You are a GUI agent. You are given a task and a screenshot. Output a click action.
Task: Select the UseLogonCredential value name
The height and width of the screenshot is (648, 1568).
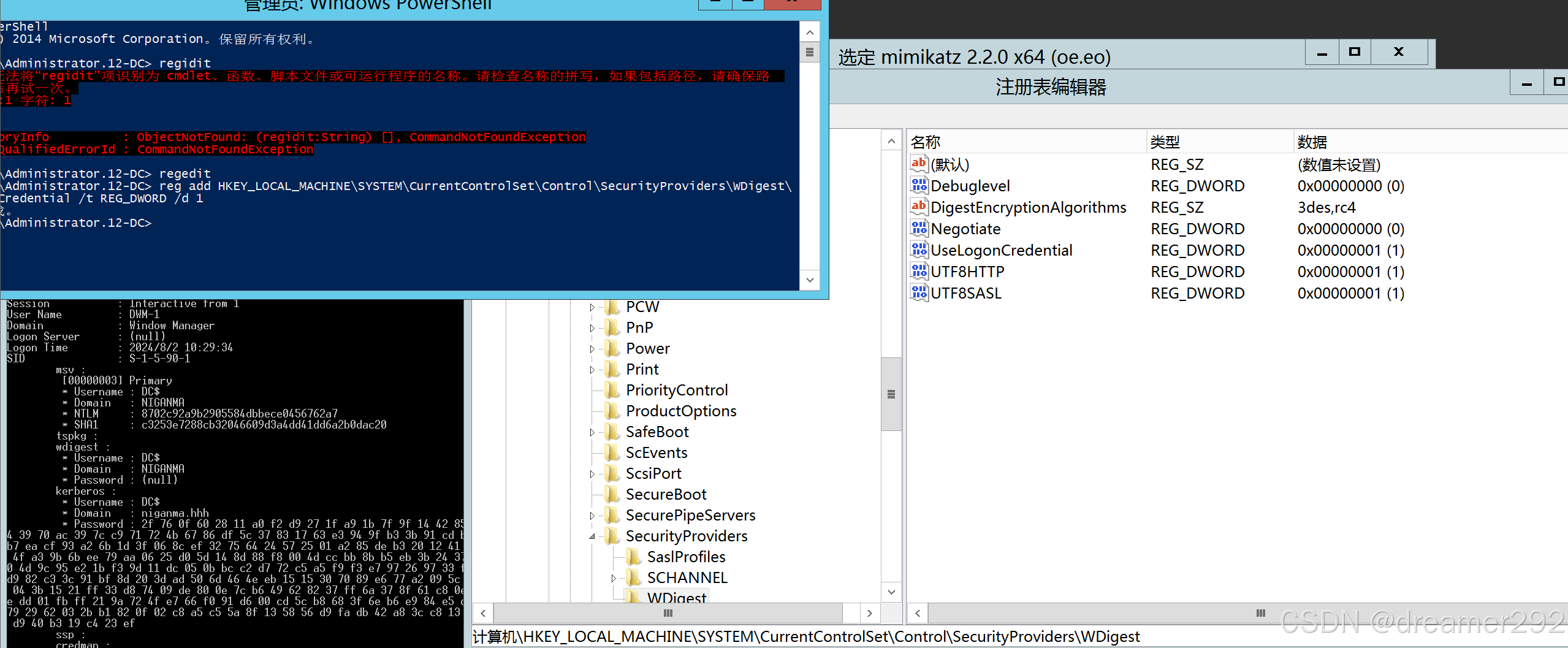click(x=1001, y=250)
